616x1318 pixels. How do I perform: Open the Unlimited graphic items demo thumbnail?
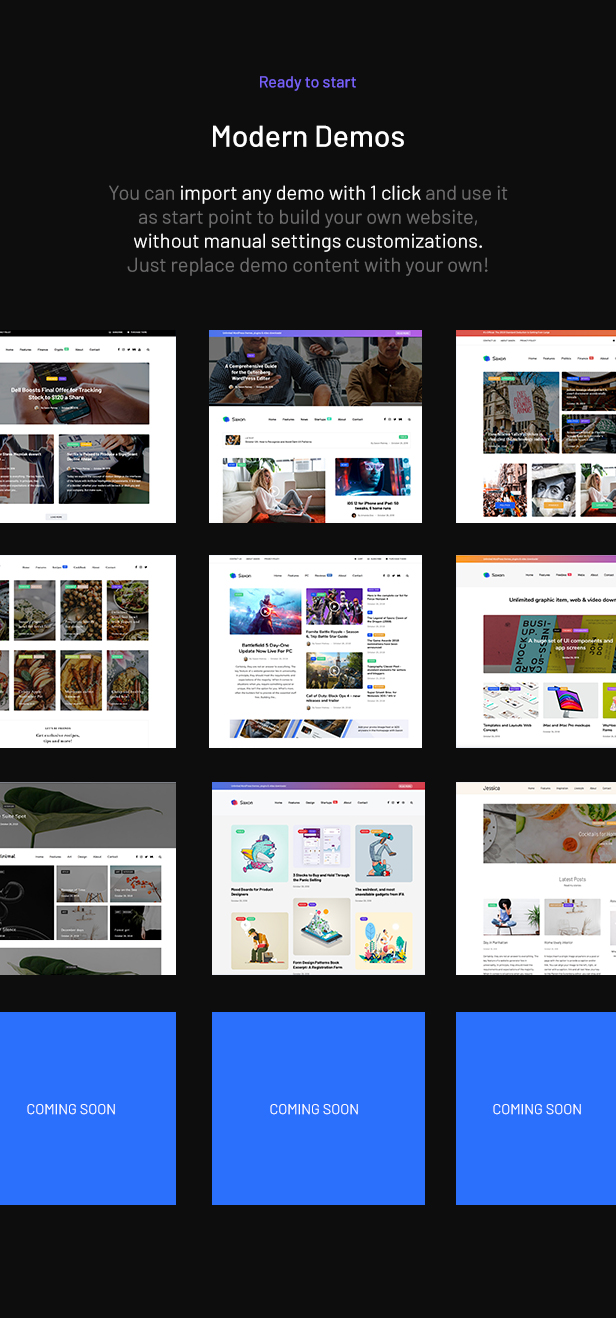coord(536,651)
